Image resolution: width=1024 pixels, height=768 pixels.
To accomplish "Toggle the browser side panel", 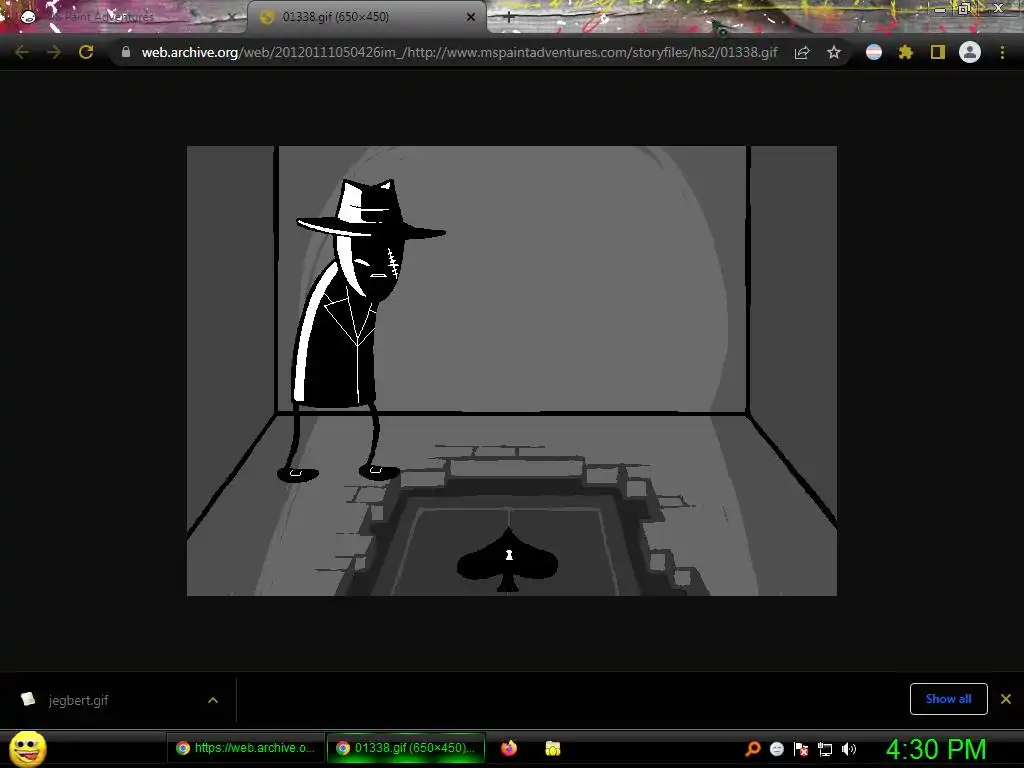I will click(938, 52).
